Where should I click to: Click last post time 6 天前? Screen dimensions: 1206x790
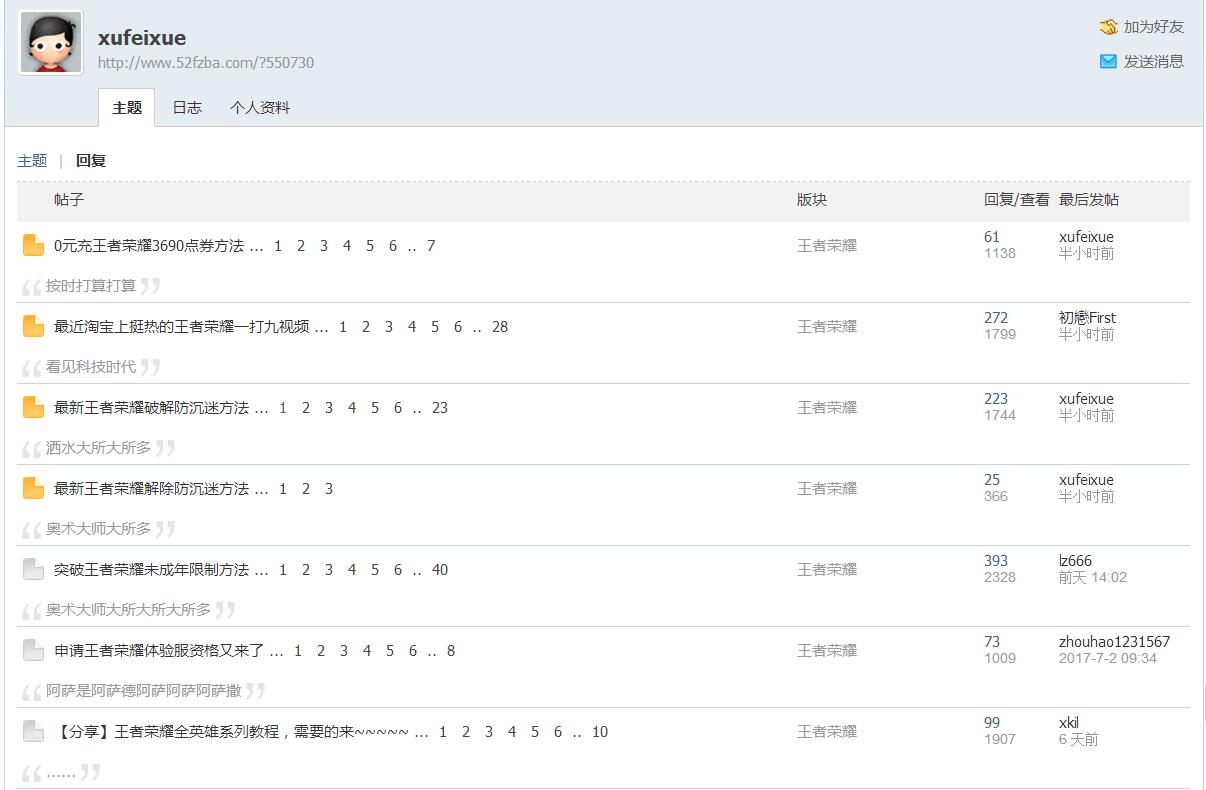point(1079,739)
